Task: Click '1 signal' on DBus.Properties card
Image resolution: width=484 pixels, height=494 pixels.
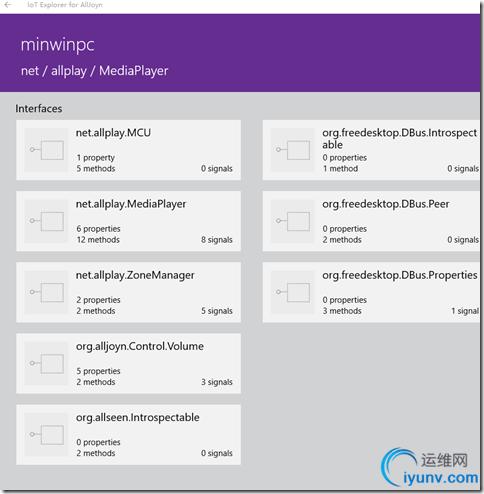Action: pos(465,311)
